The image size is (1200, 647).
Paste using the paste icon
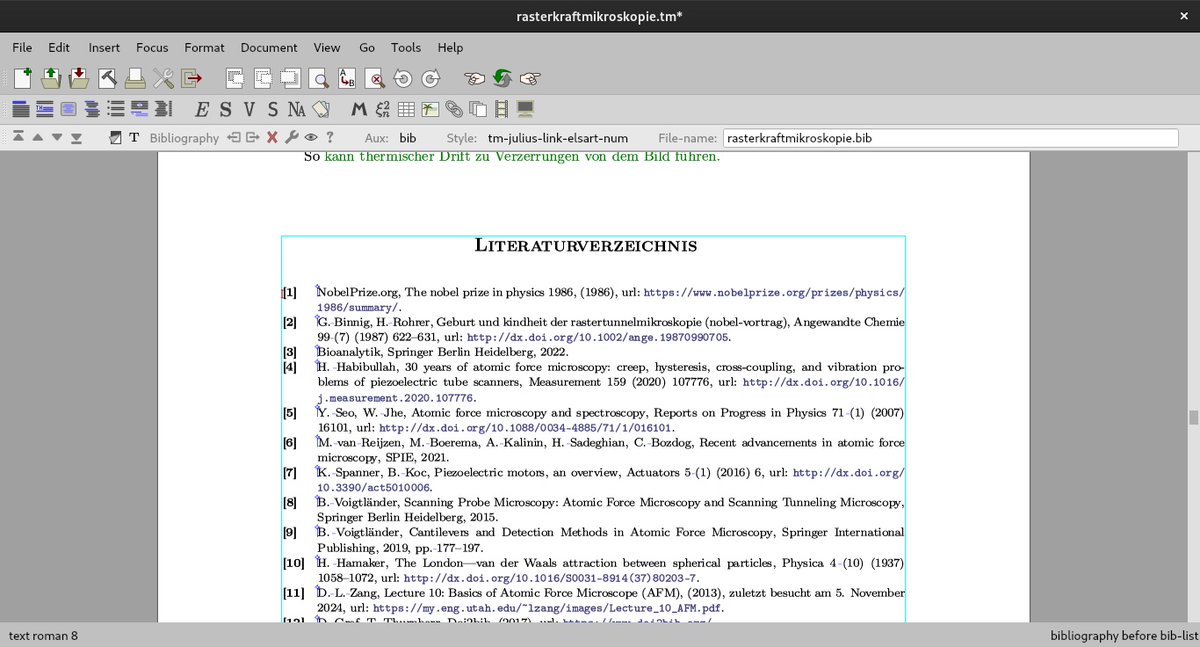(x=291, y=77)
